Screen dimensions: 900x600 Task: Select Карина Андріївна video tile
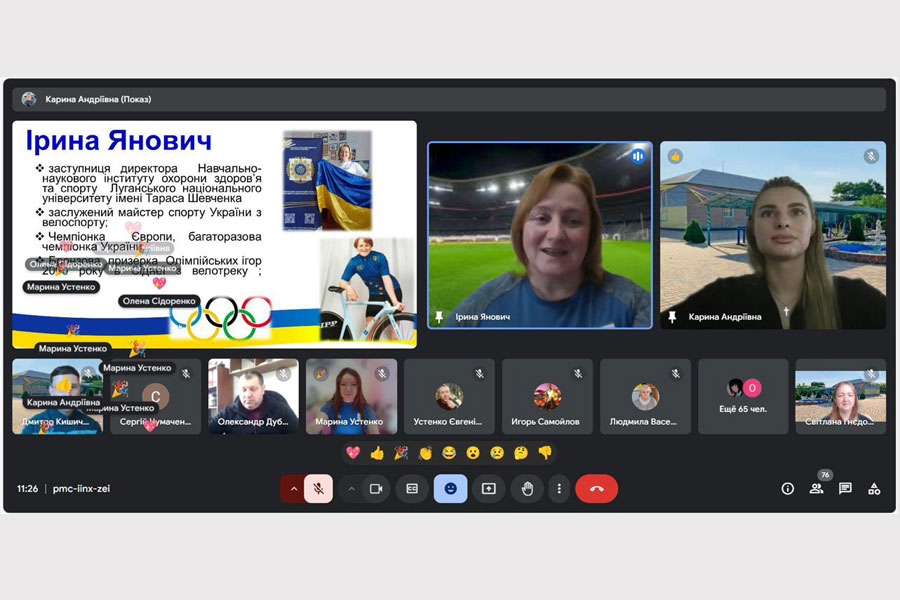tap(773, 235)
